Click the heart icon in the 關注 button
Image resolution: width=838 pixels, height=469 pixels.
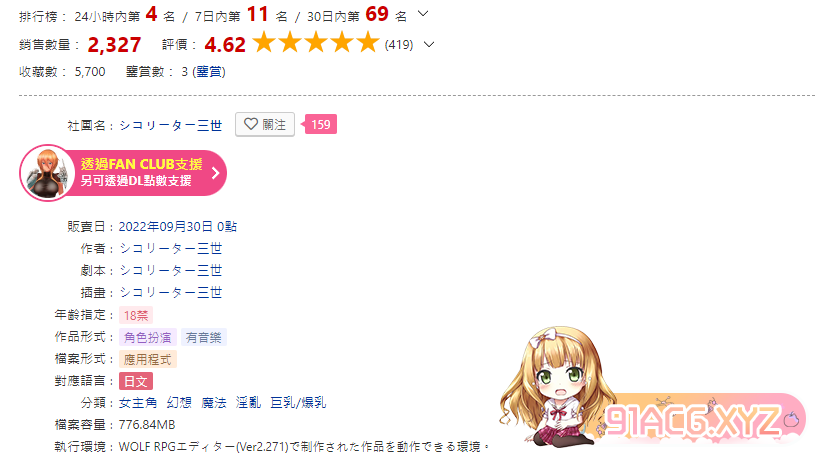pos(251,124)
